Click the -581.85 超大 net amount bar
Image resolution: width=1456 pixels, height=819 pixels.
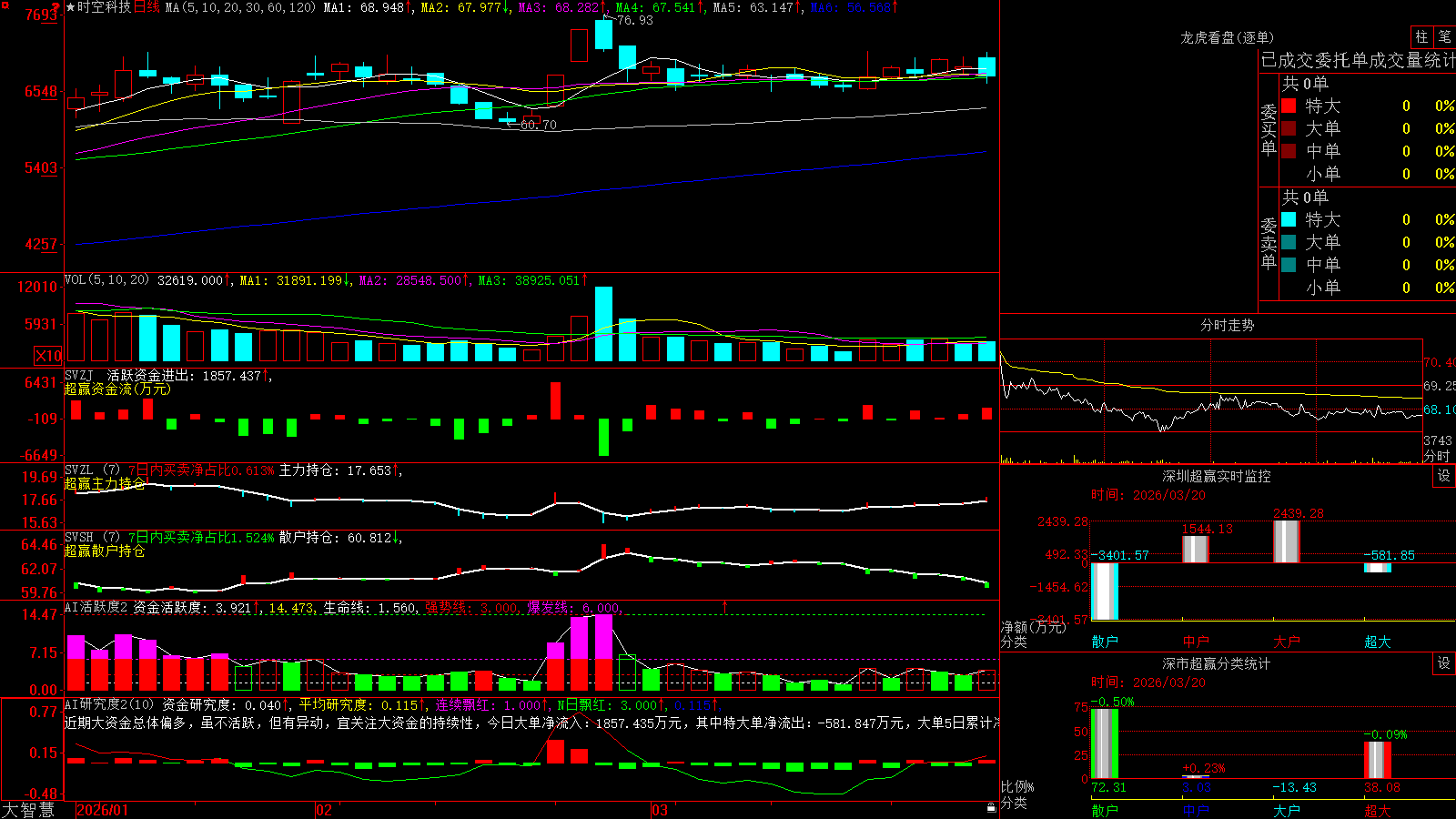1378,568
